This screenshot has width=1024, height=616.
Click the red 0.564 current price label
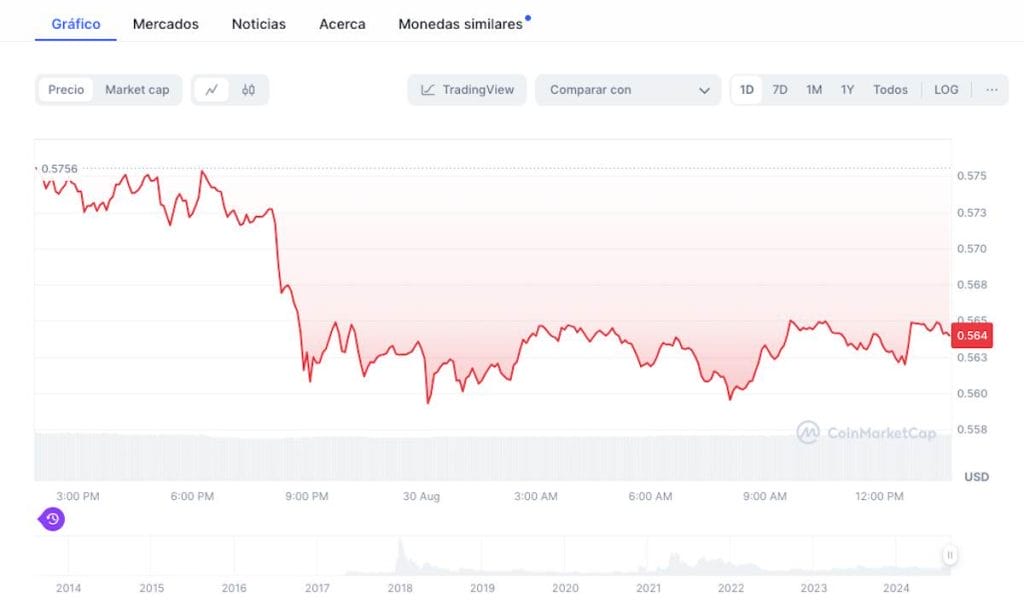coord(972,336)
